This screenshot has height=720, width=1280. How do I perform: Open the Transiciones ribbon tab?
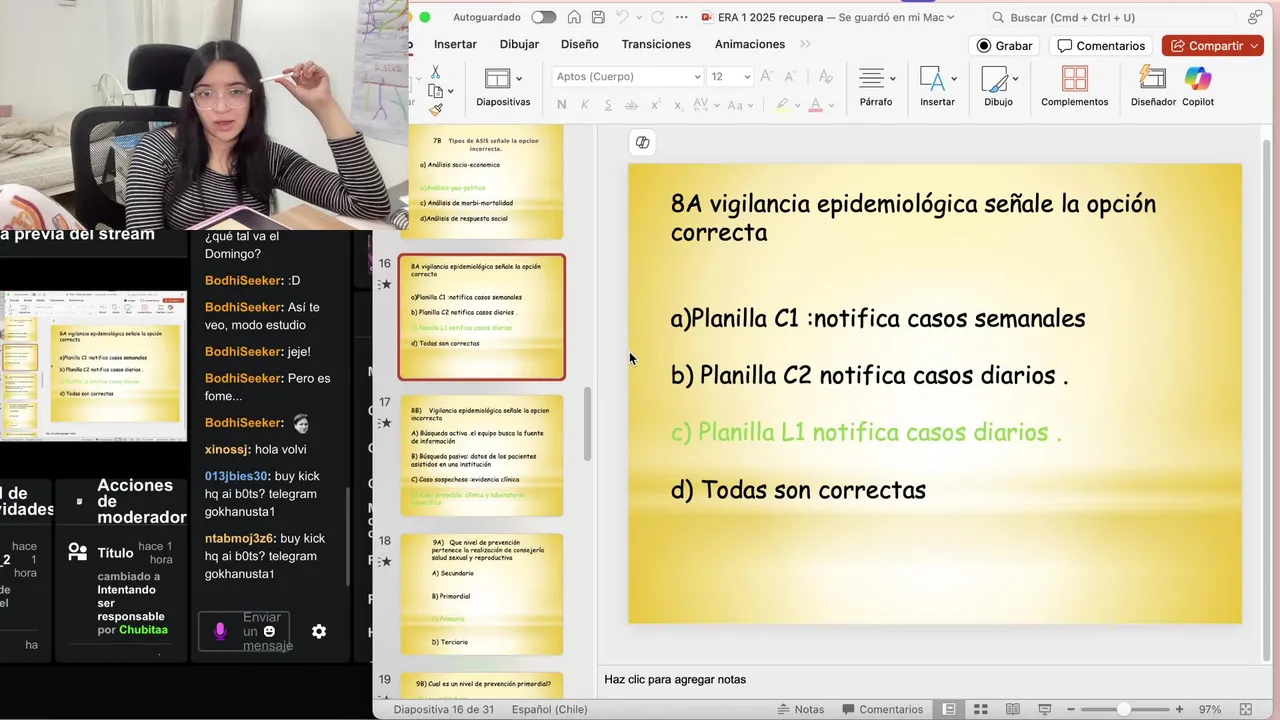pos(656,44)
